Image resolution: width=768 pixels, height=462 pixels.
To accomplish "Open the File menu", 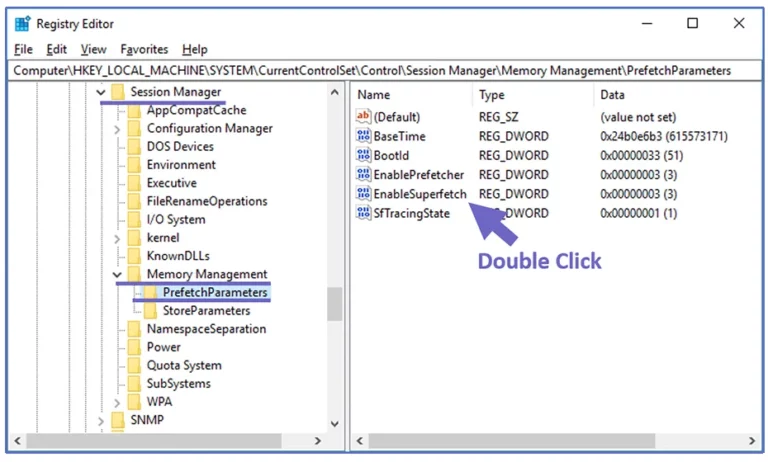I will click(x=23, y=49).
